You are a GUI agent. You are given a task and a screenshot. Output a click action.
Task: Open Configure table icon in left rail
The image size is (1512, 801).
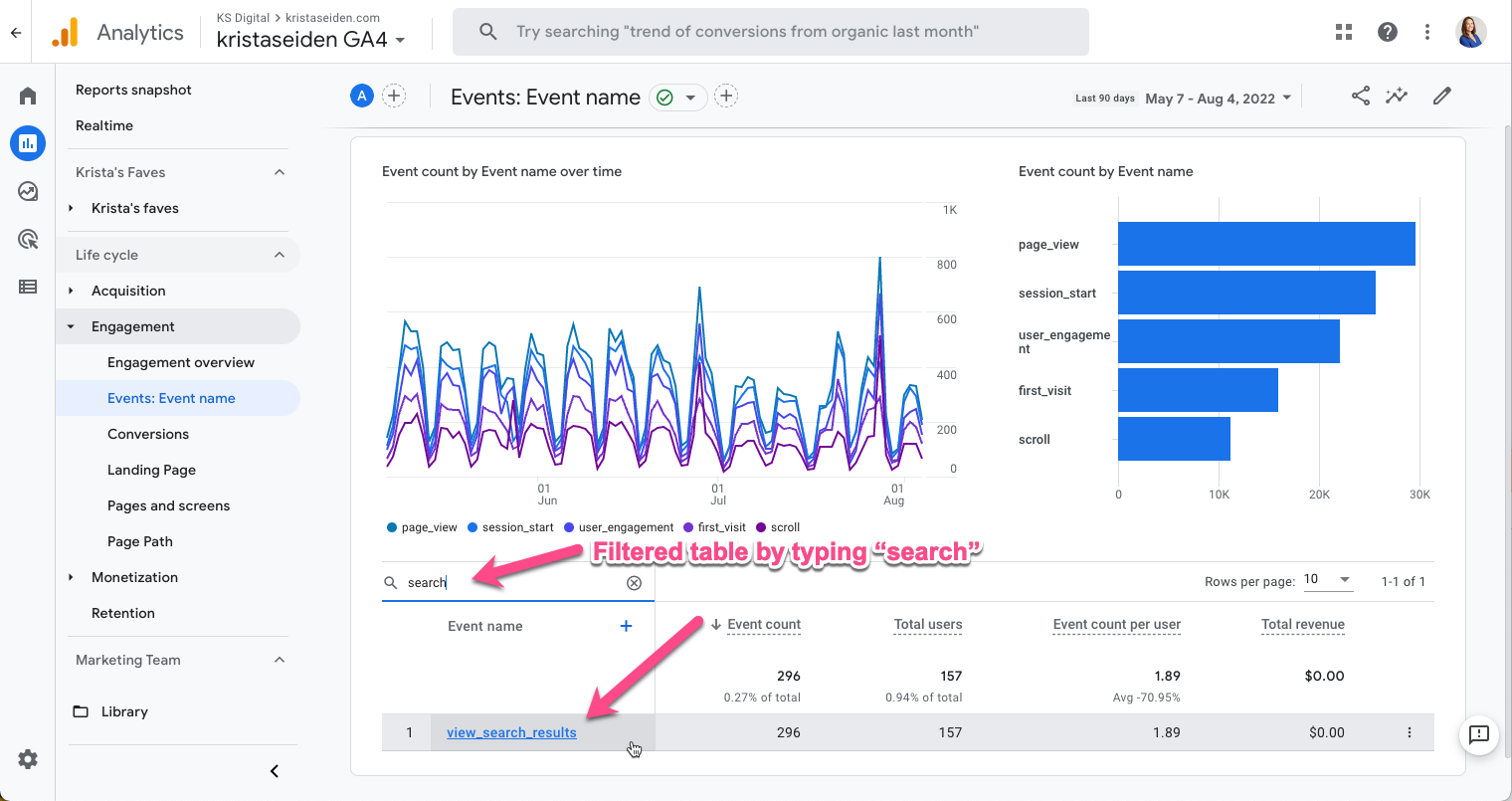28,287
